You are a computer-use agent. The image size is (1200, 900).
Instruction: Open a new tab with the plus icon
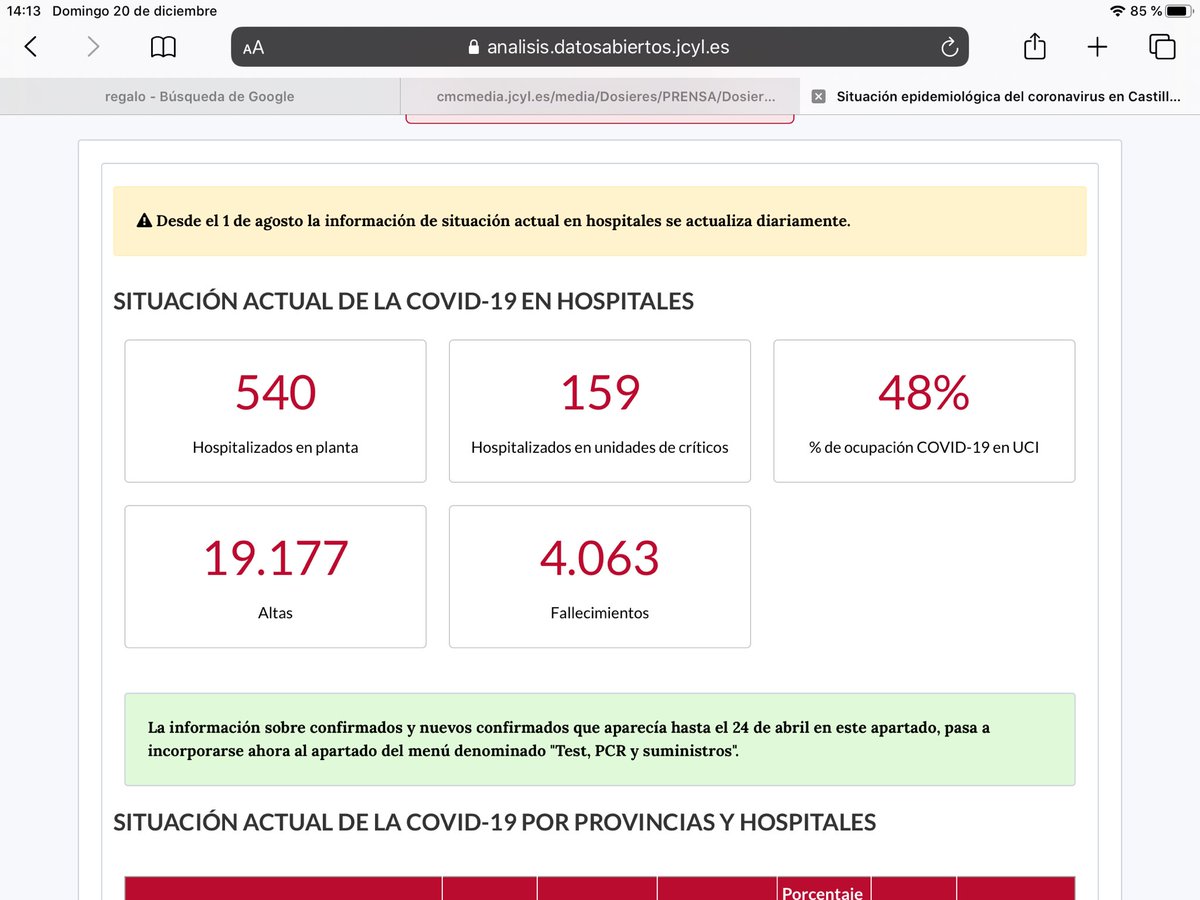click(1097, 47)
